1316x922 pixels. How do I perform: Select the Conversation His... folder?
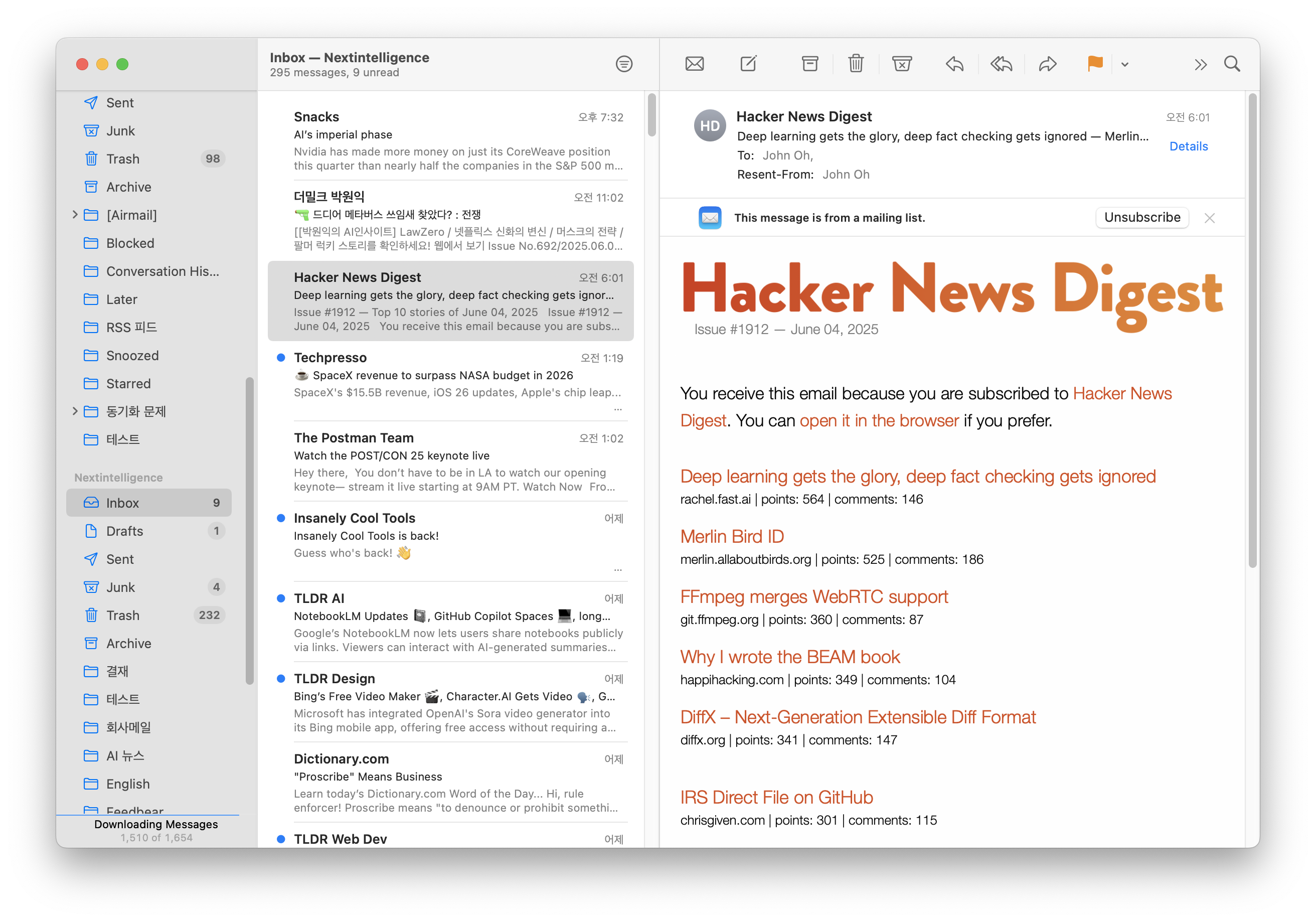click(x=149, y=271)
